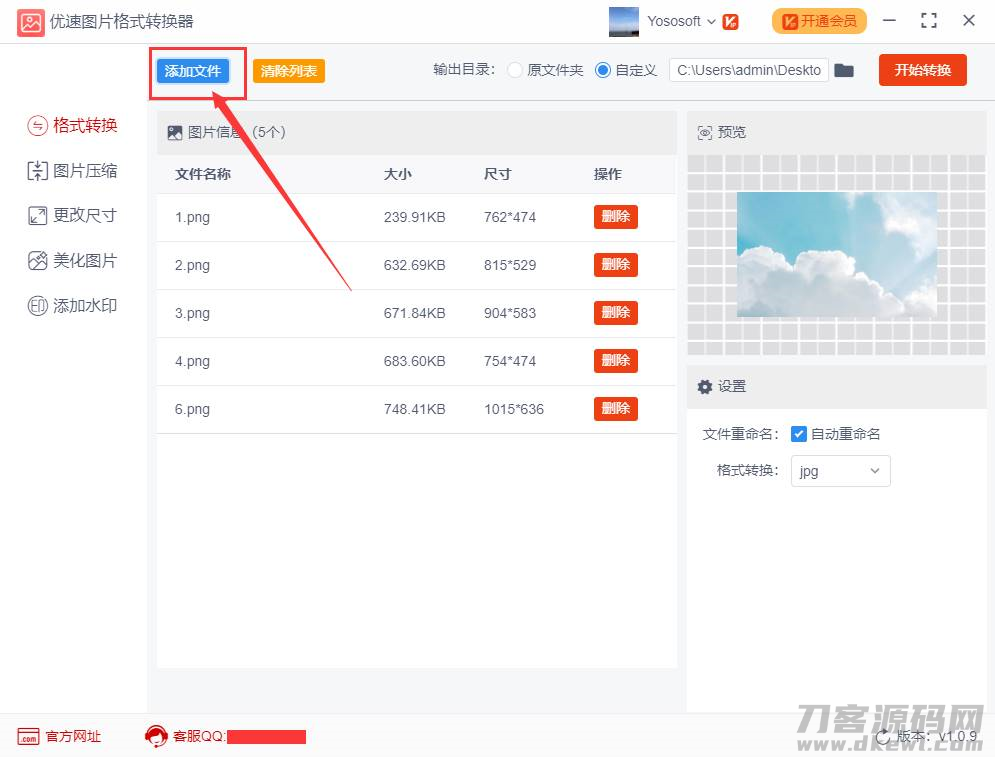Click the 文件名称 column header
995x757 pixels.
203,174
